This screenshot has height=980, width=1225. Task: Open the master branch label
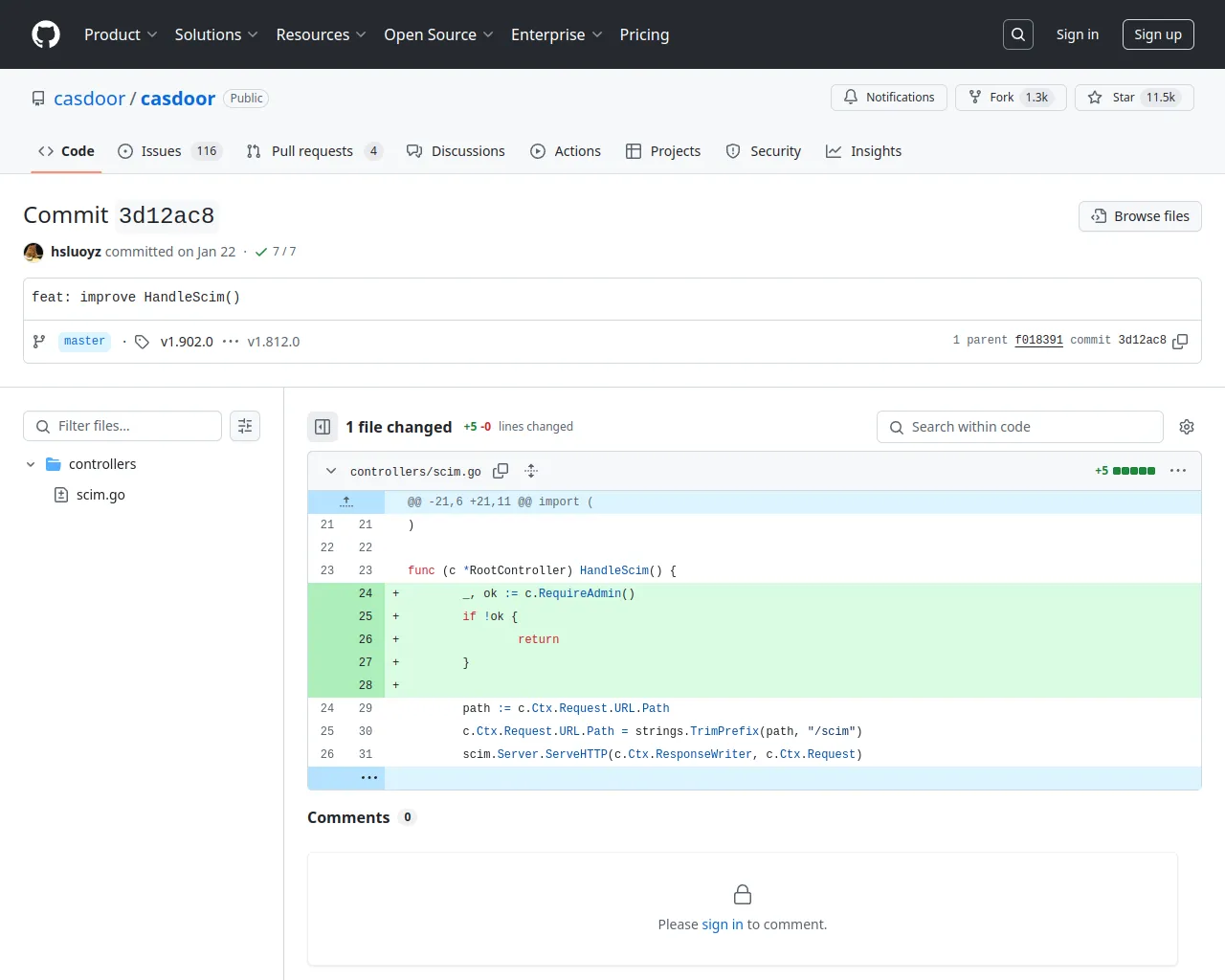[x=84, y=342]
